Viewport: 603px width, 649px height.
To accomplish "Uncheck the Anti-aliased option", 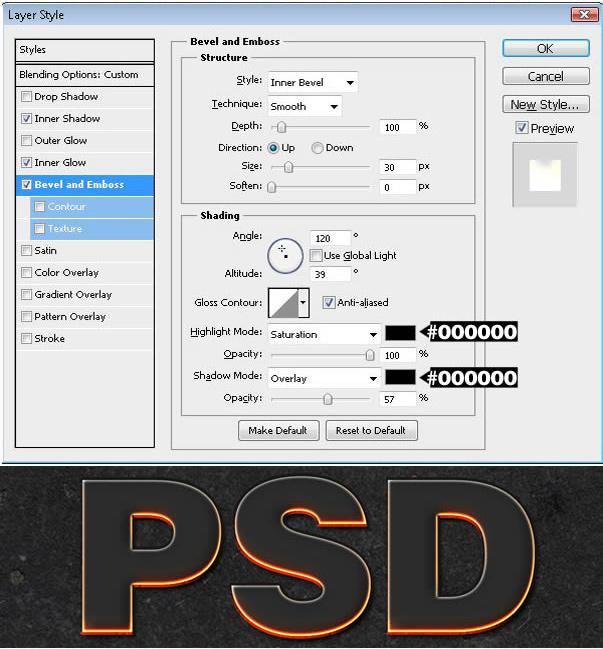I will click(329, 303).
